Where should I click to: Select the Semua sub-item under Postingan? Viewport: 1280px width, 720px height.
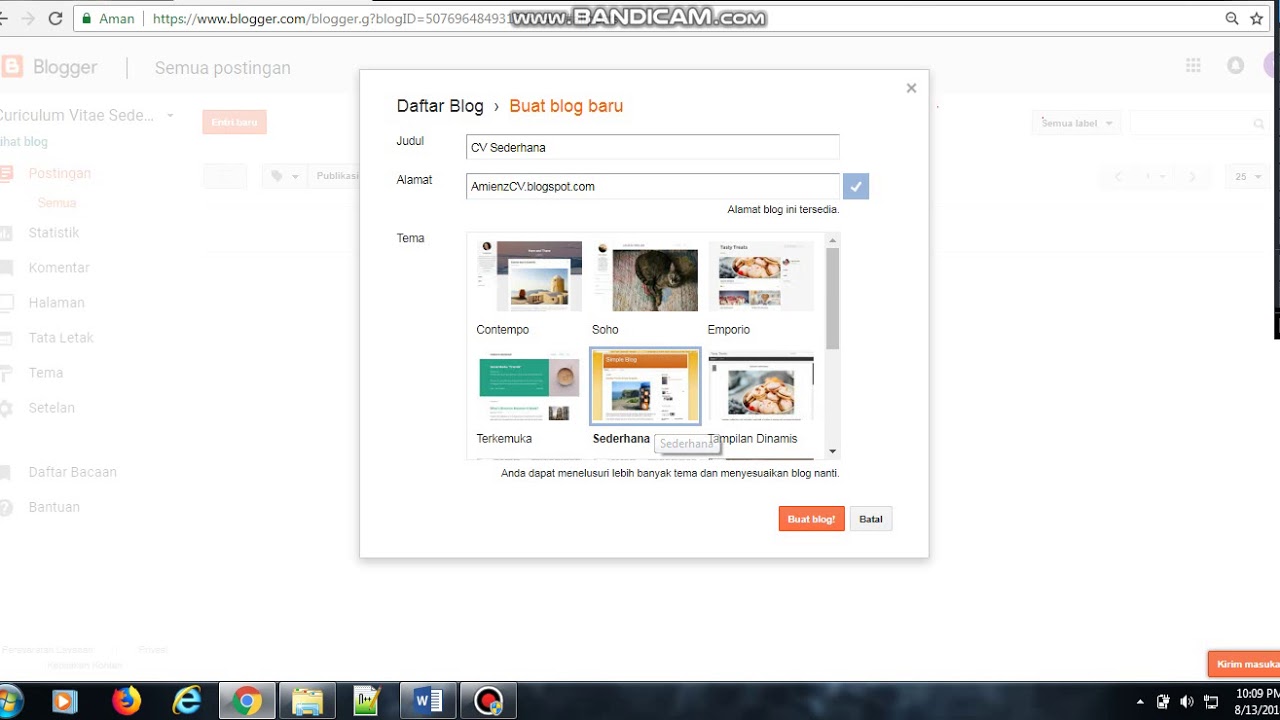tap(57, 203)
